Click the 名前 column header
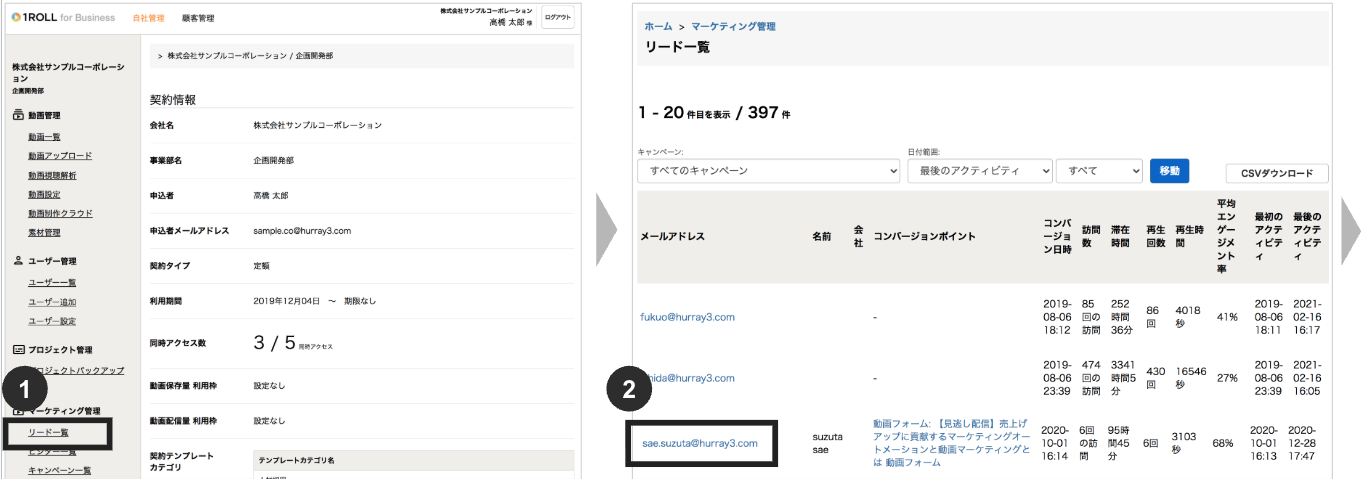The height and width of the screenshot is (479, 1369). pos(822,237)
